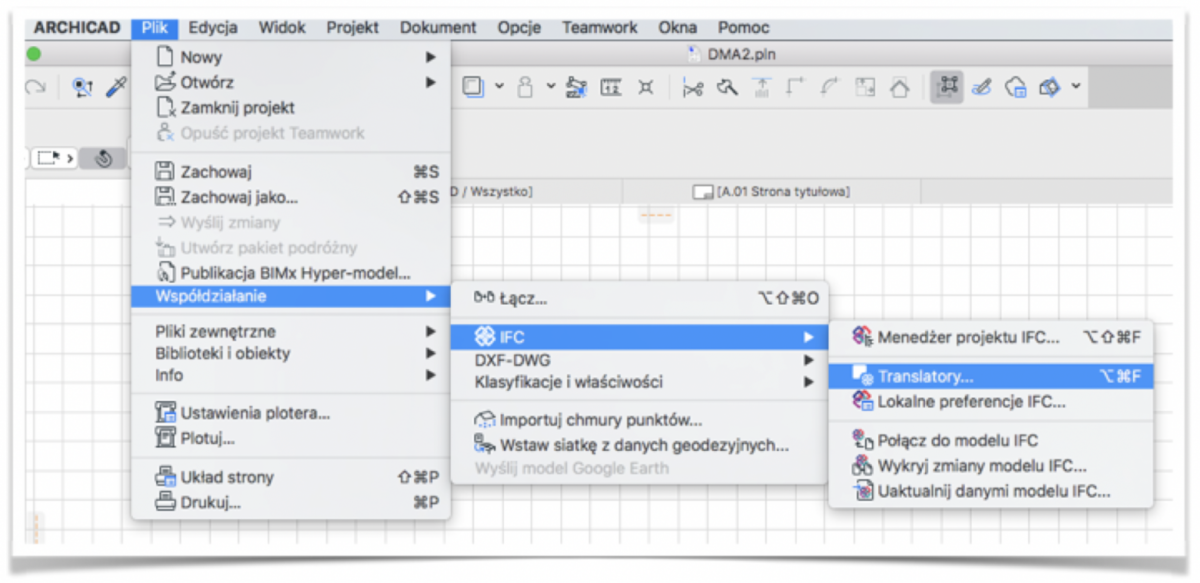Image resolution: width=1200 pixels, height=583 pixels.
Task: Open the Edycja menu
Action: (x=213, y=28)
